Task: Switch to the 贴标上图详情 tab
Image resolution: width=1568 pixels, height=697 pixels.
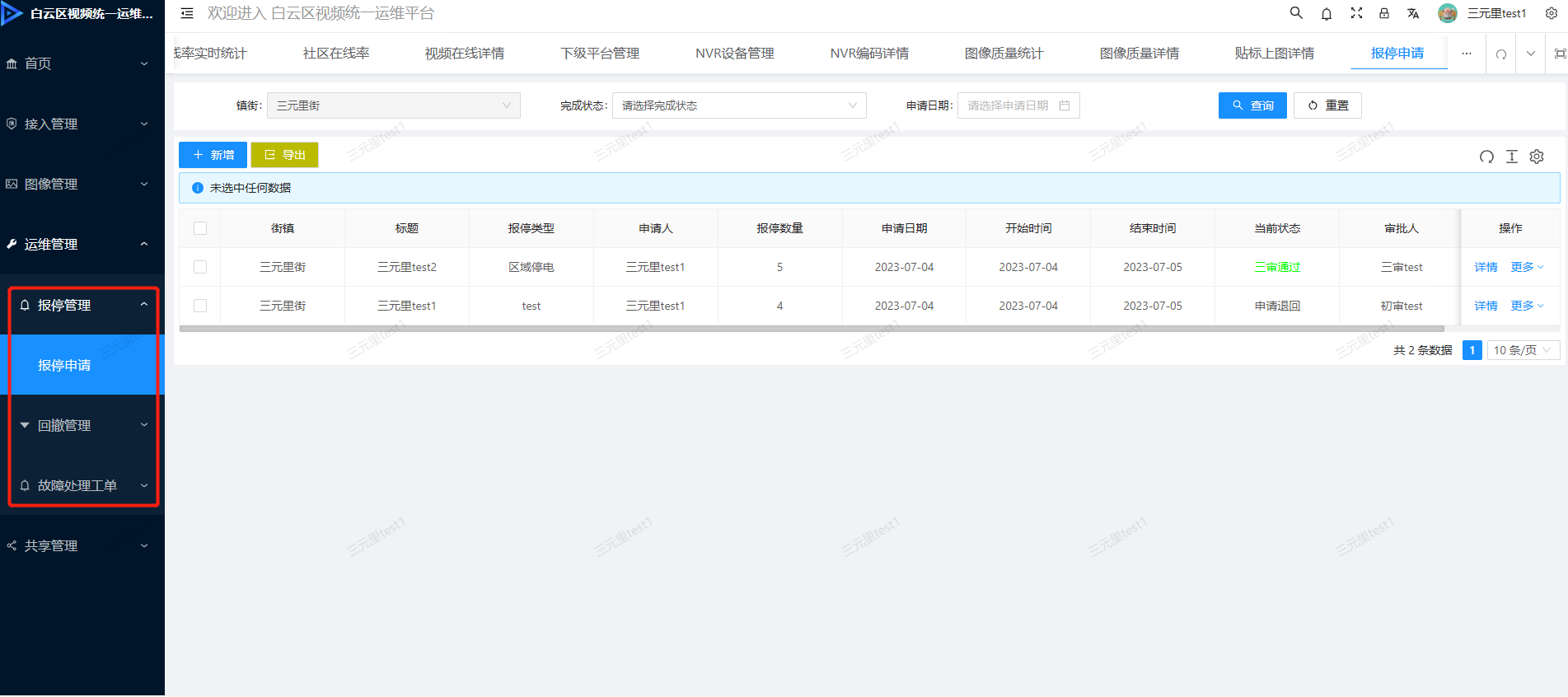Action: pos(1275,54)
